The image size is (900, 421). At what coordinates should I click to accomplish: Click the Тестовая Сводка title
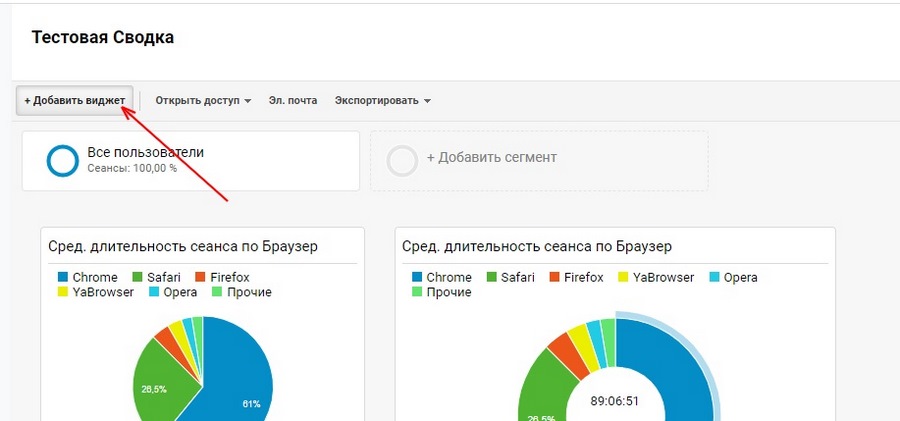(103, 38)
